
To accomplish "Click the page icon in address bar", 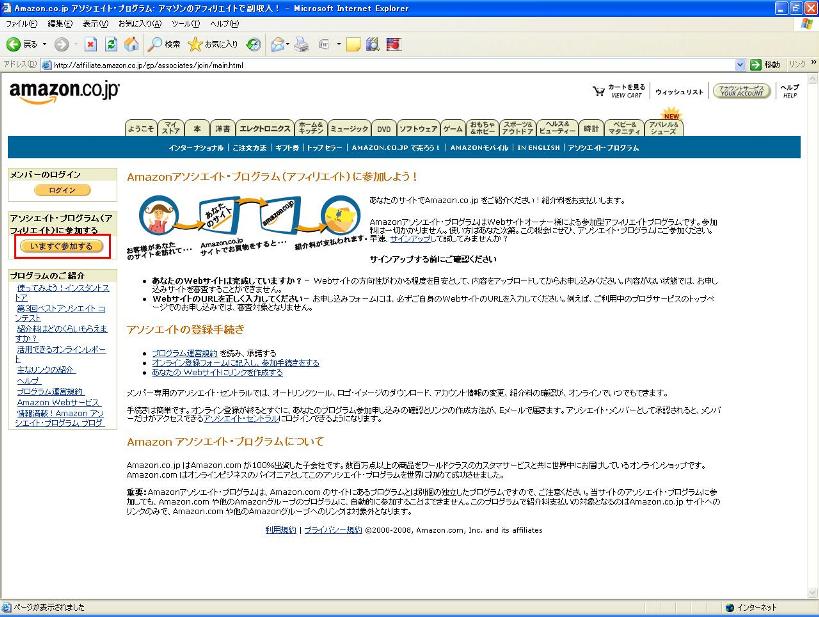I will point(46,65).
